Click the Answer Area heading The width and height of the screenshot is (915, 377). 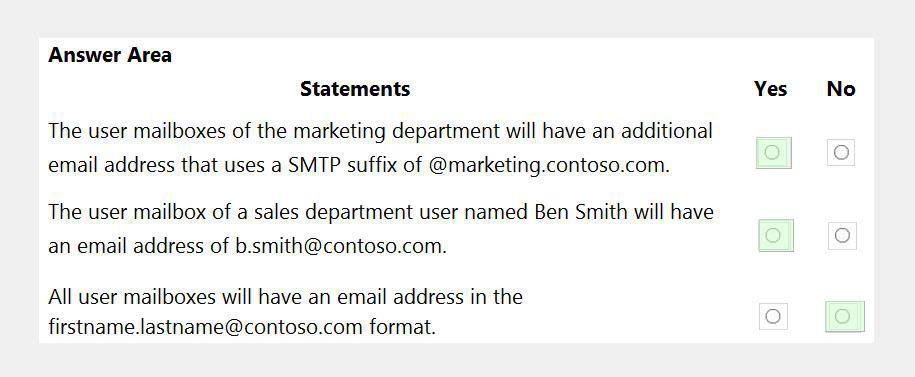pos(110,55)
